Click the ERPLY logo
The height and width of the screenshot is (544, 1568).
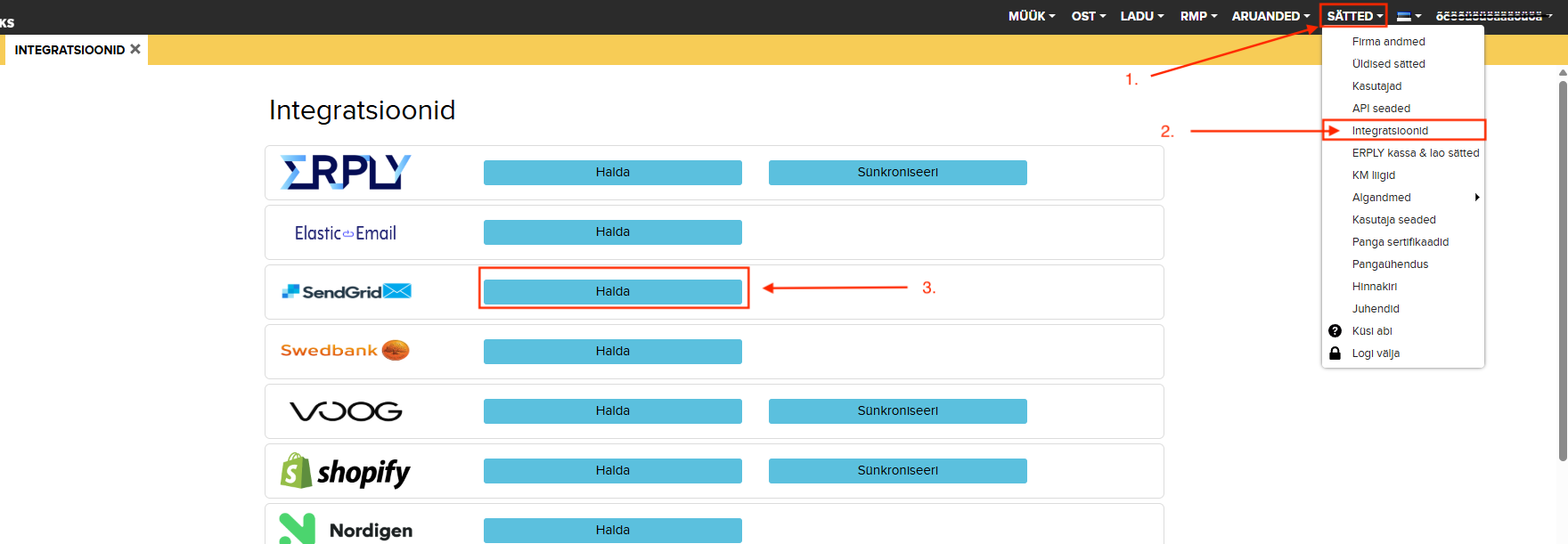(346, 173)
